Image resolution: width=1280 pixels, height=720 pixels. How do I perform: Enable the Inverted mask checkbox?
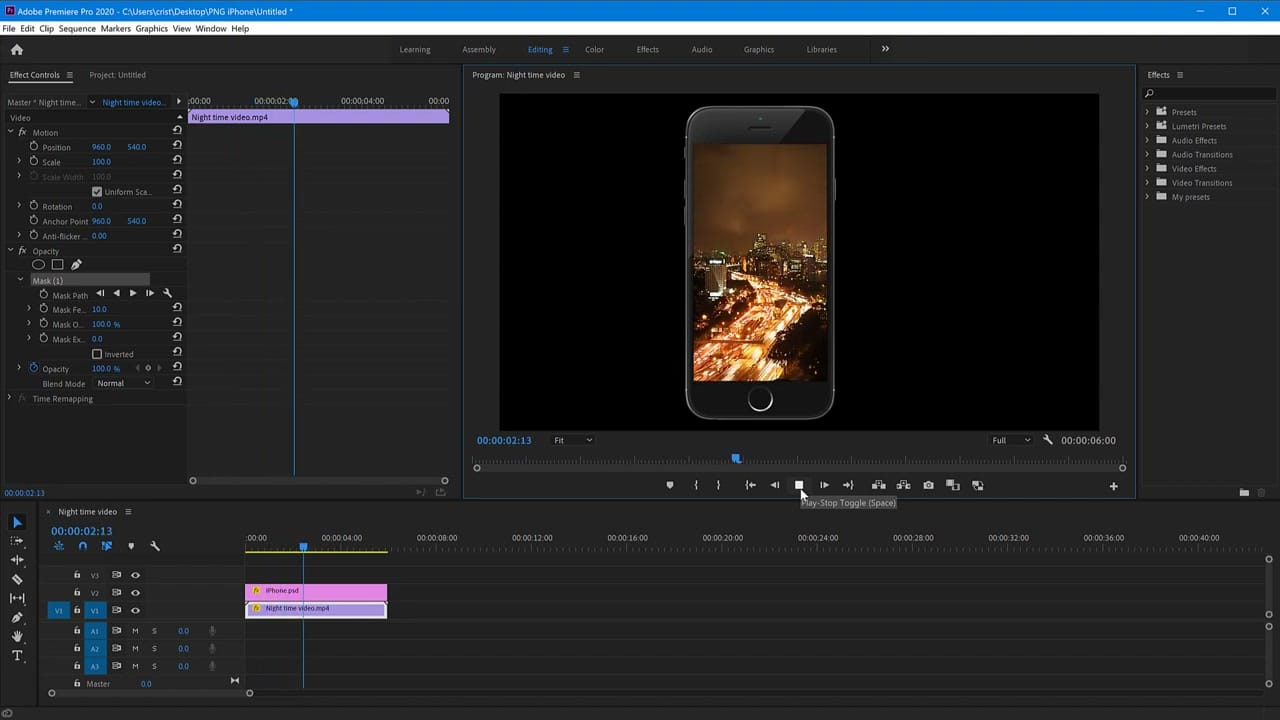[x=97, y=354]
